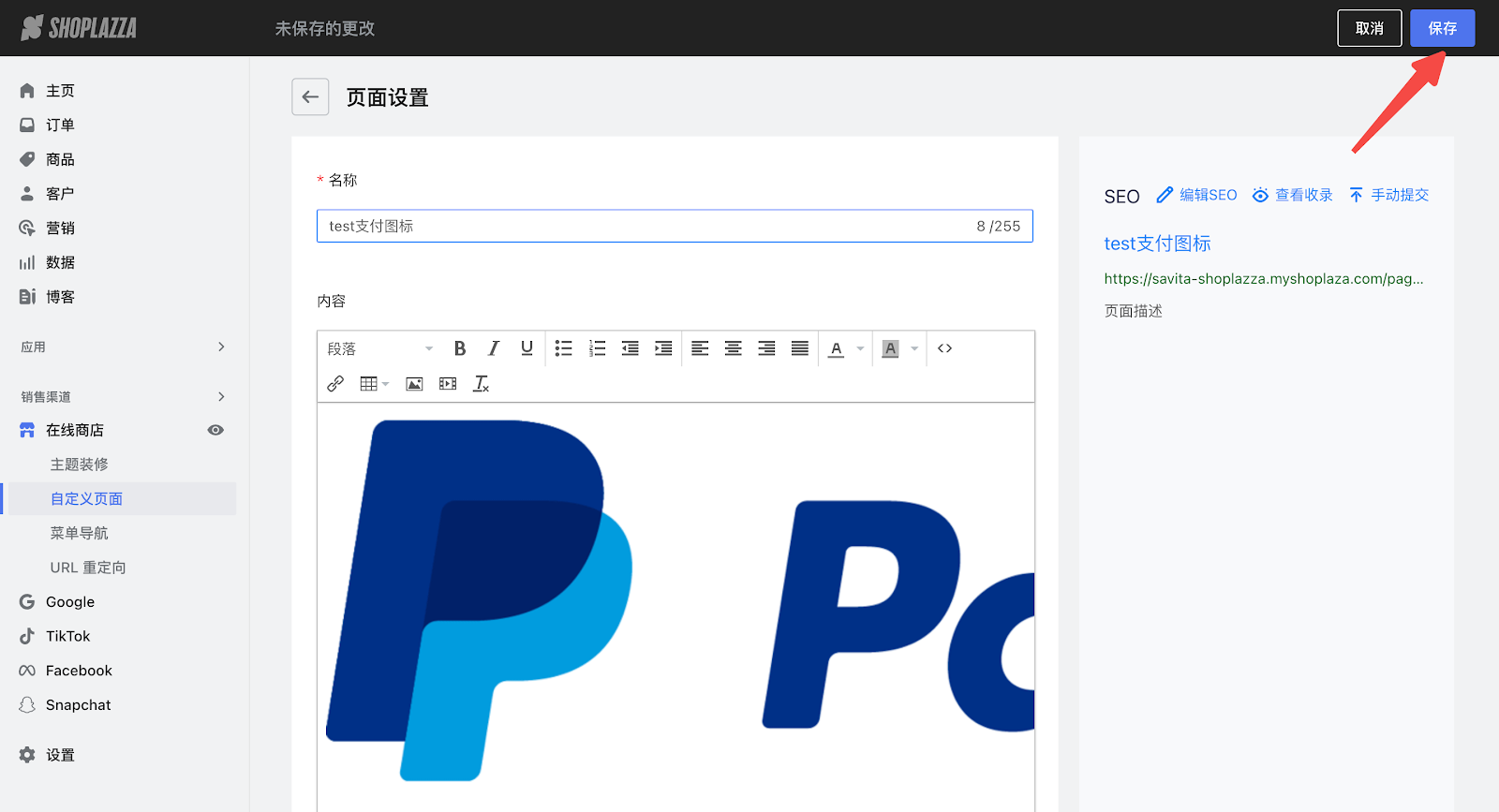
Task: Click the 取消 cancel button
Action: 1370,28
